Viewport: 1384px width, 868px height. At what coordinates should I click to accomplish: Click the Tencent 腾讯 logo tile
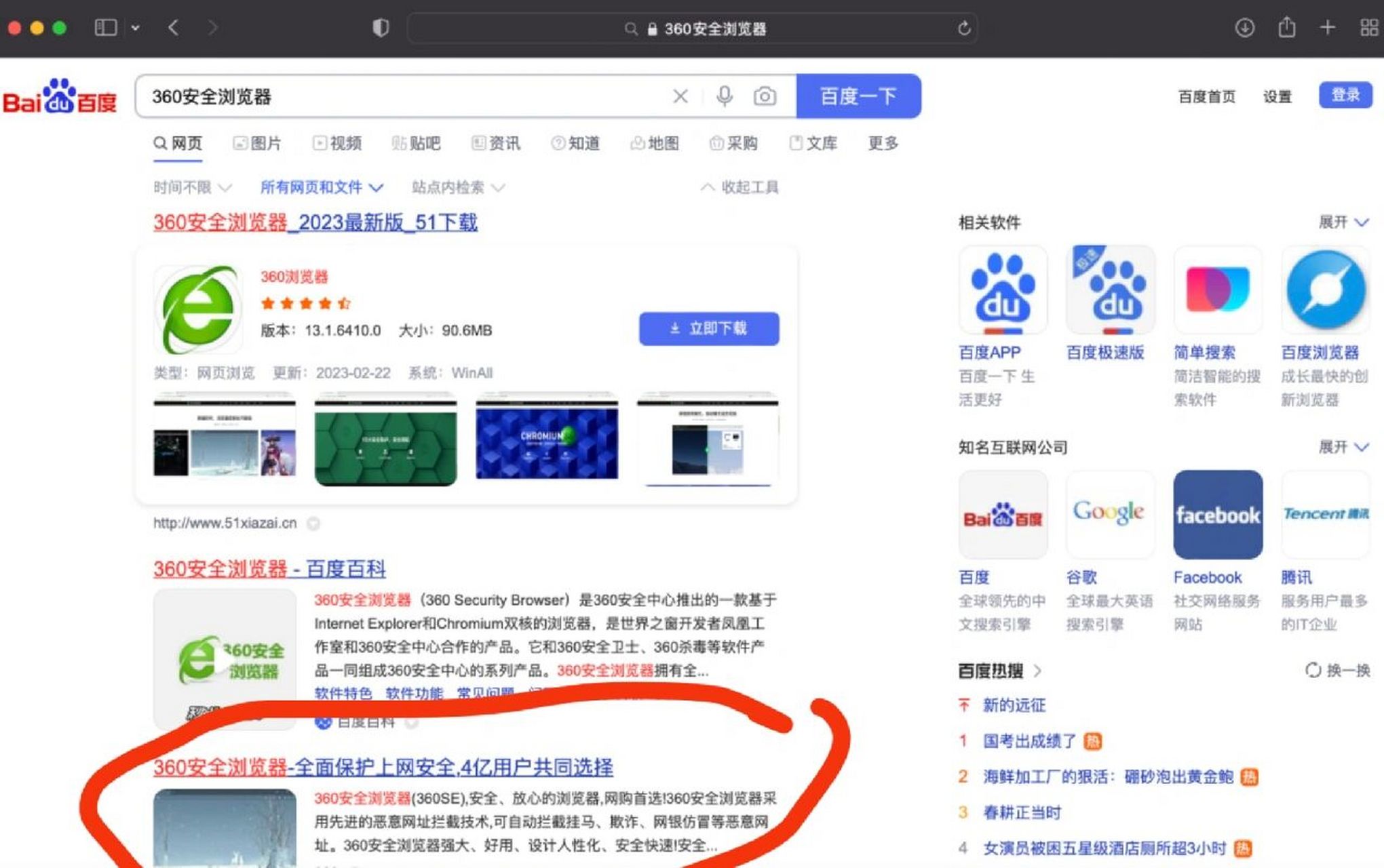(1326, 515)
